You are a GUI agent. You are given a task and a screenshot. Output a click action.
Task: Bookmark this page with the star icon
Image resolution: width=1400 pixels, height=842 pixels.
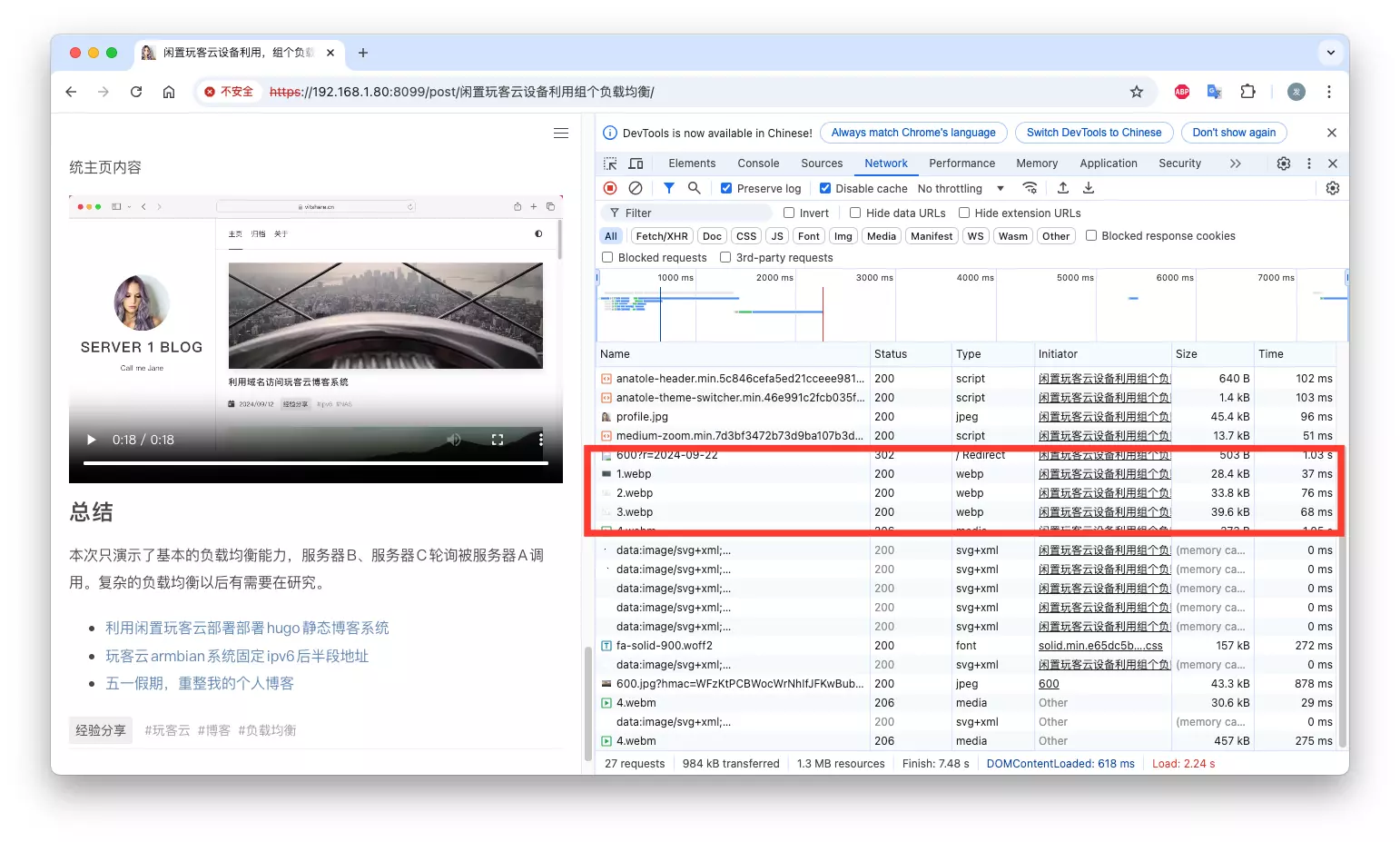(x=1136, y=92)
